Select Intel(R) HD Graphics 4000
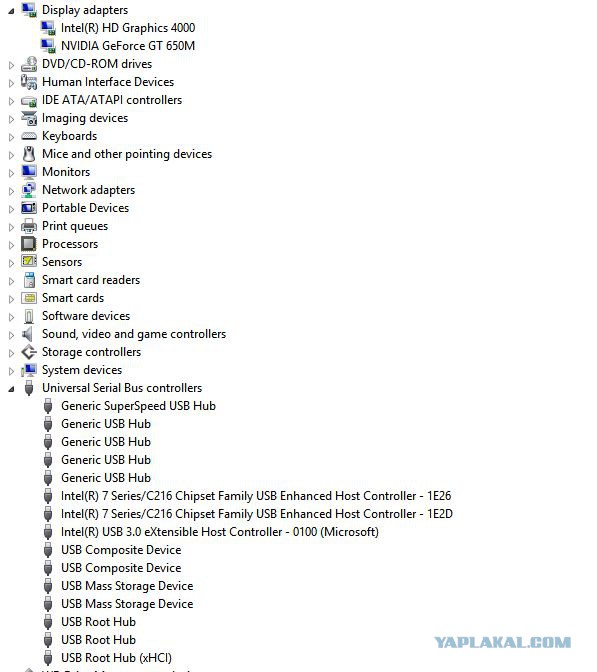 tap(128, 28)
